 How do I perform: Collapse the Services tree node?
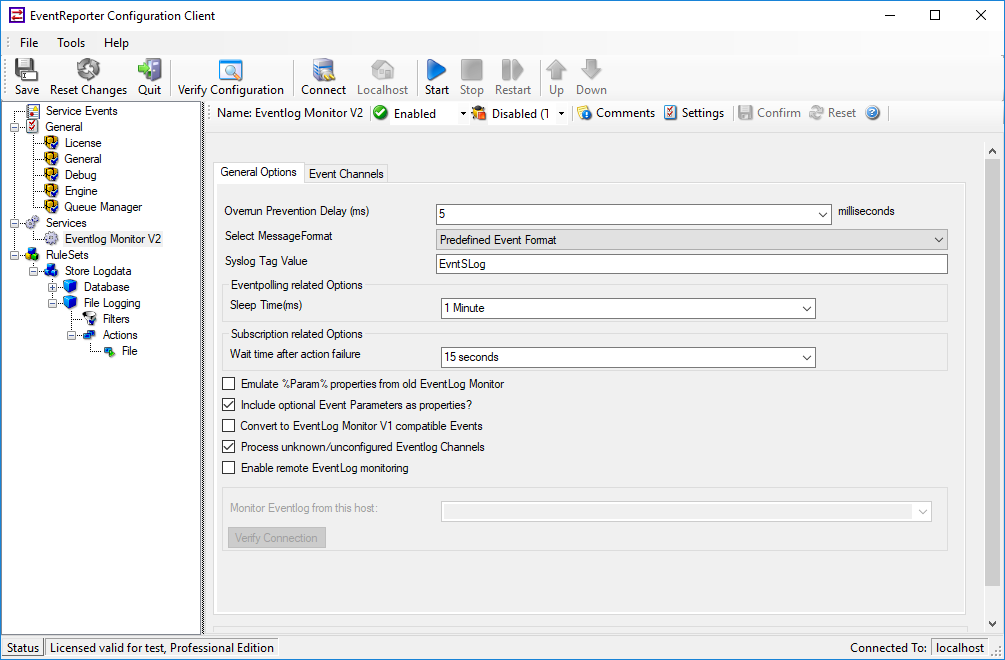point(14,223)
